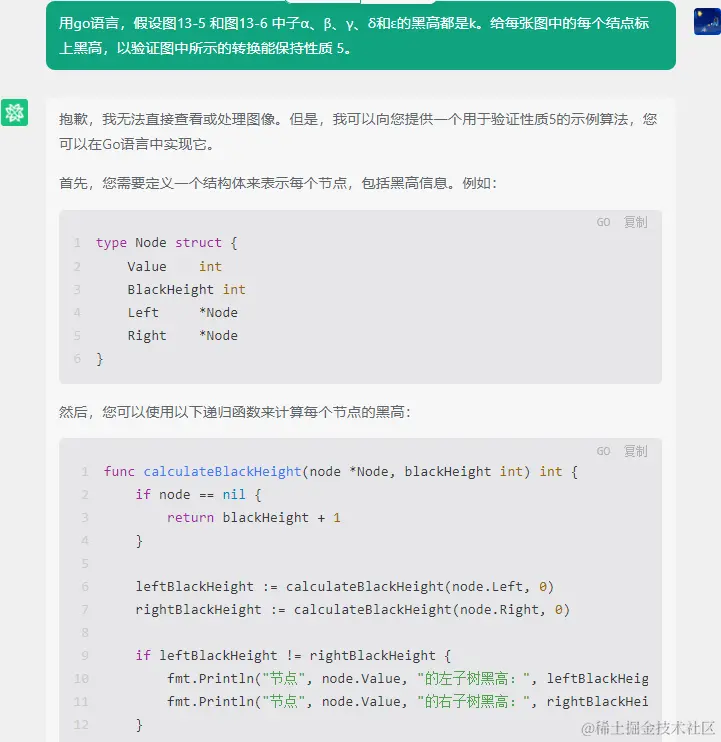Click the 'leftBlackHeight :=' assignment line
The image size is (721, 742).
pyautogui.click(x=344, y=587)
